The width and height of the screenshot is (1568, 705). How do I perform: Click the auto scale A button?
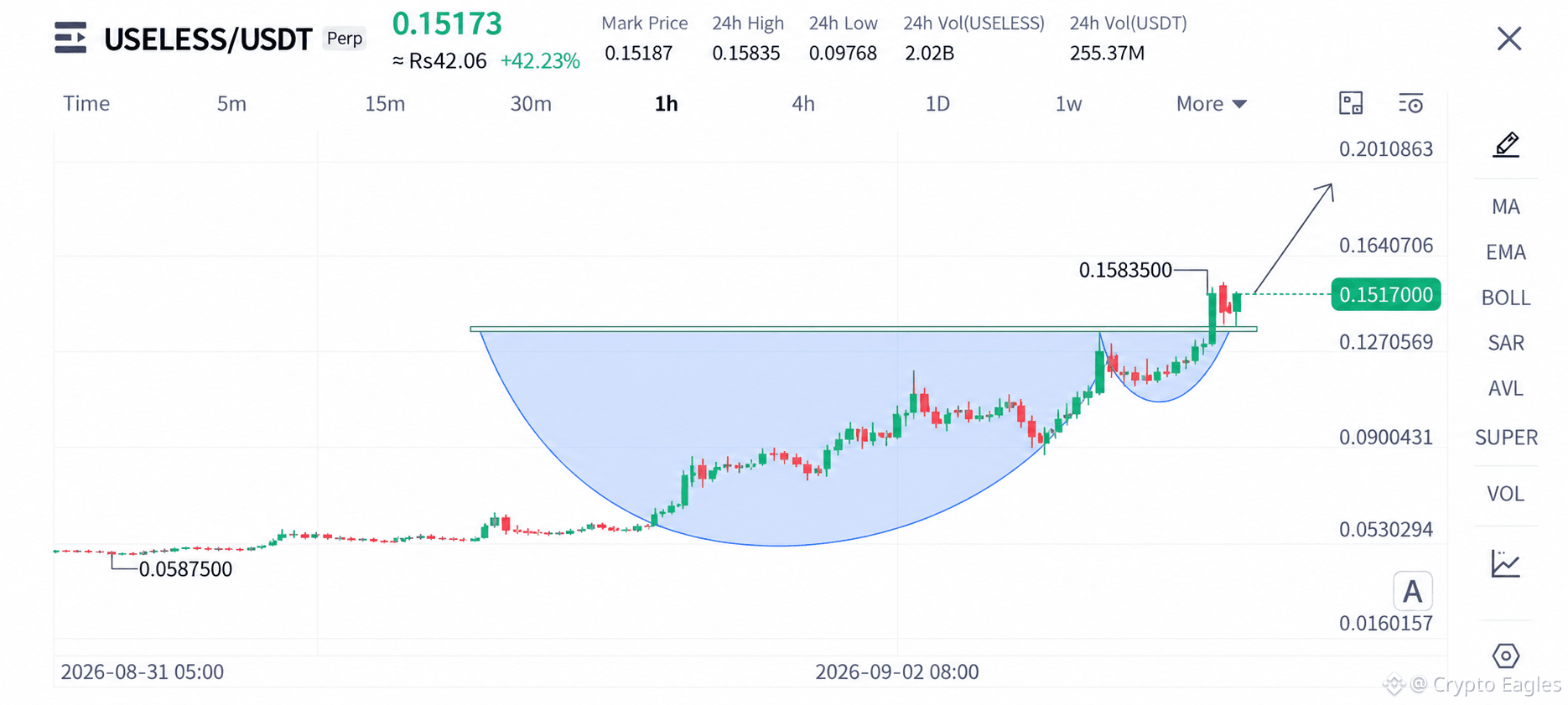coord(1413,592)
